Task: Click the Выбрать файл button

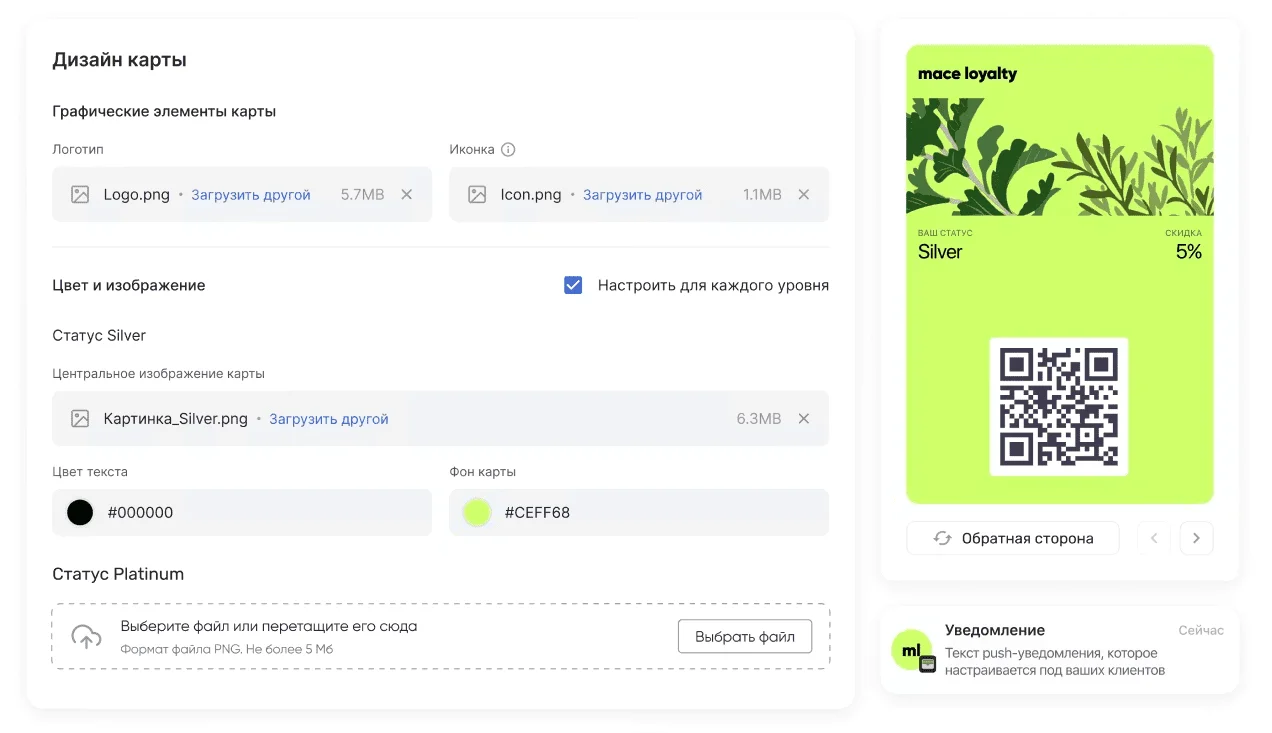Action: (745, 636)
